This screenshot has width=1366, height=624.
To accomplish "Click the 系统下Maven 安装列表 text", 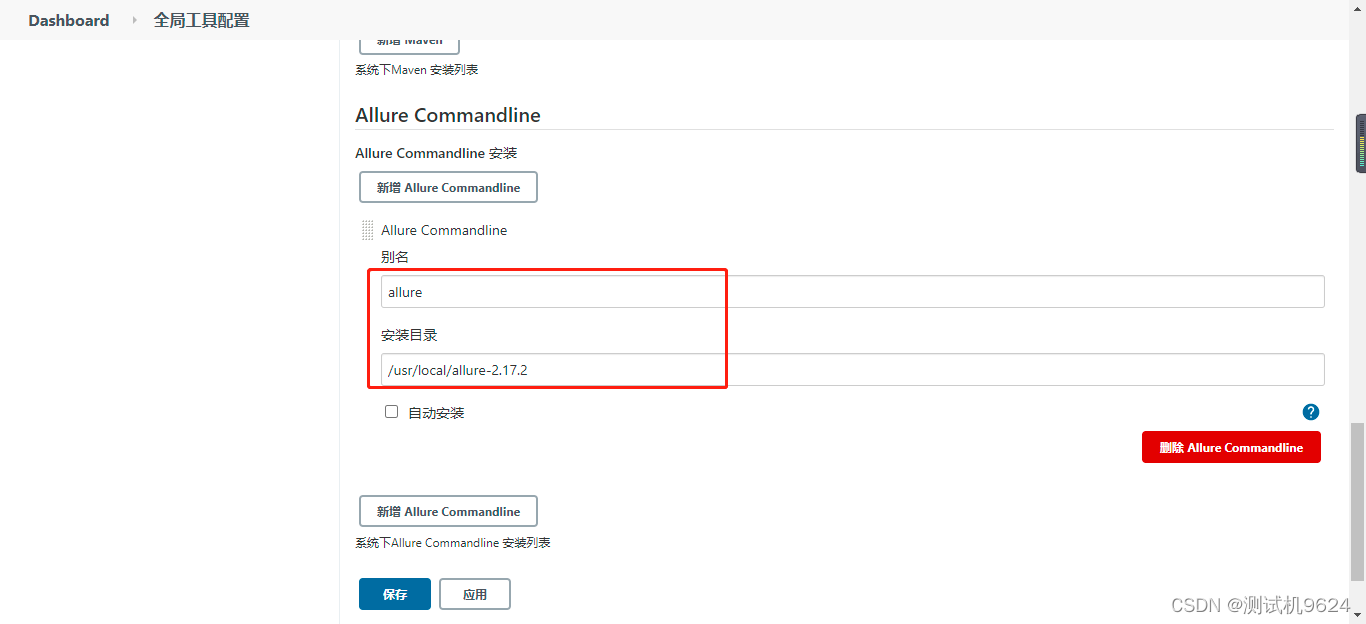I will pos(416,70).
